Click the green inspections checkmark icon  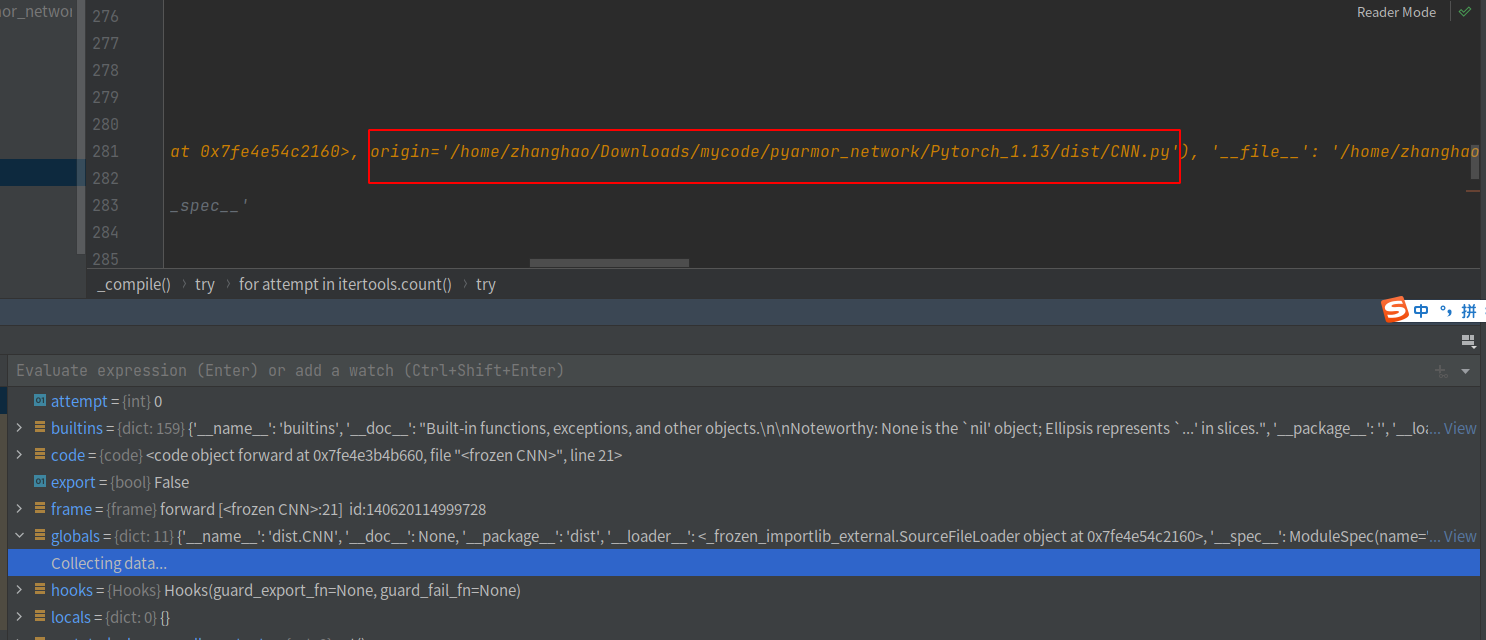1464,12
